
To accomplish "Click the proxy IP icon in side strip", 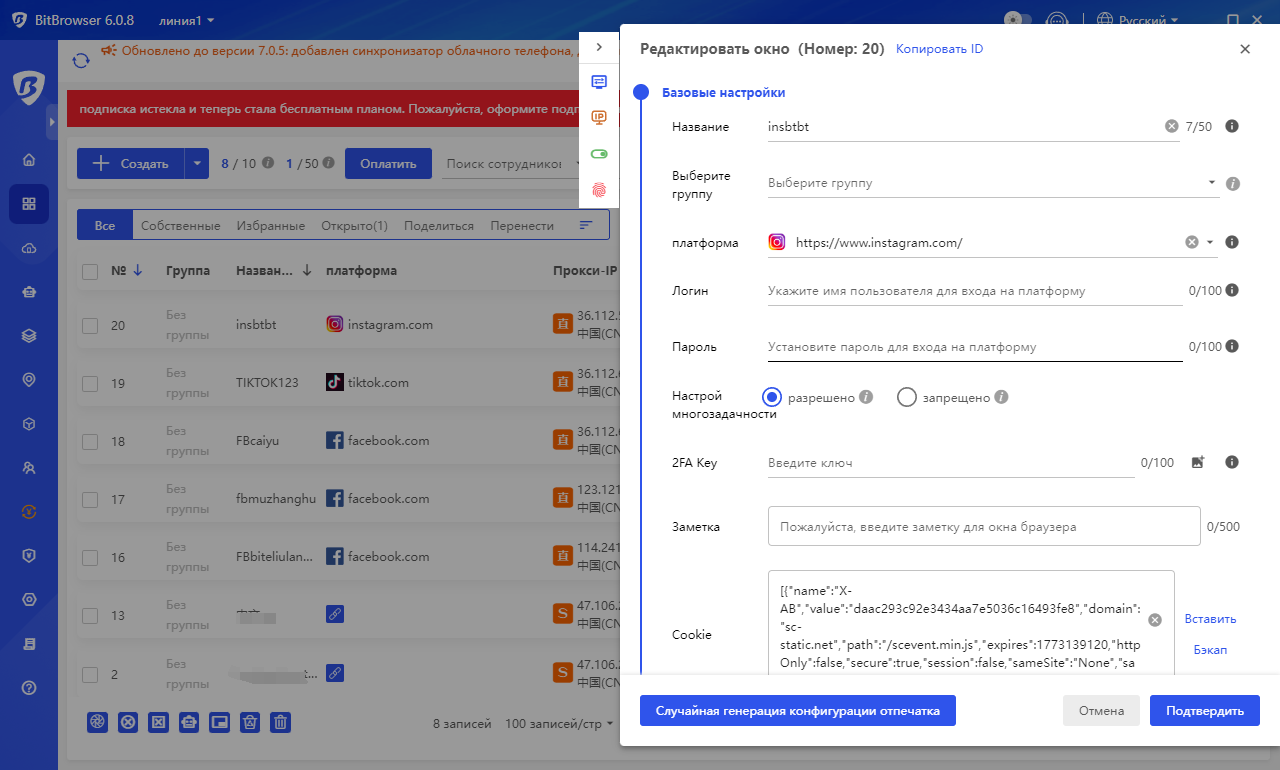I will [599, 117].
